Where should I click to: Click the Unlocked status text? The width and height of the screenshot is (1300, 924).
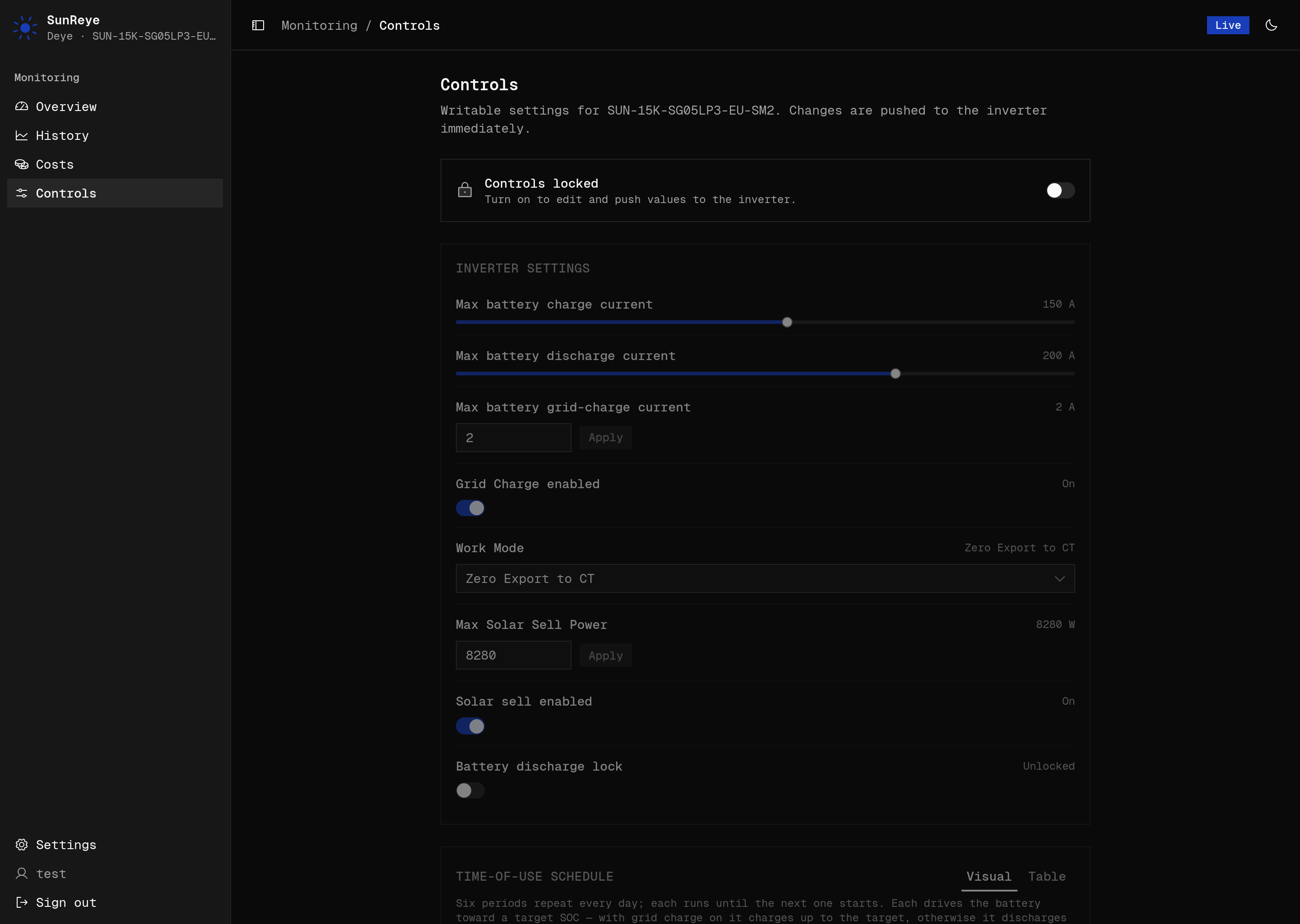tap(1049, 767)
